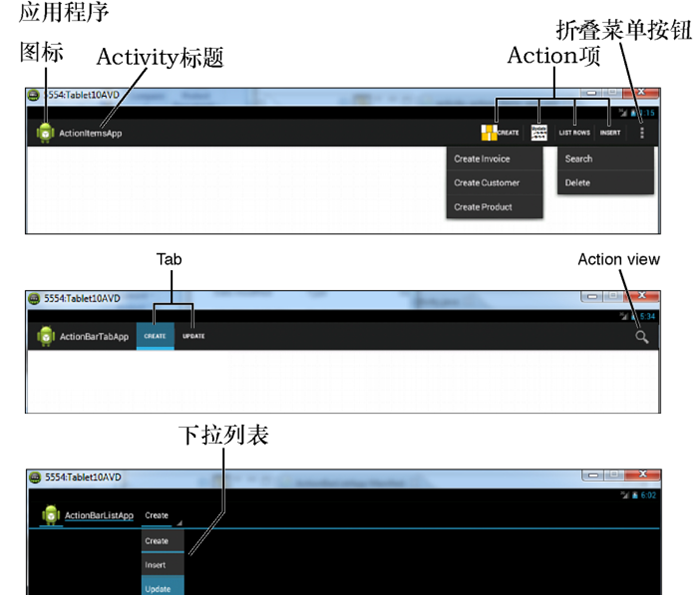Minimize the first emulator window
This screenshot has height=595, width=700.
(591, 92)
